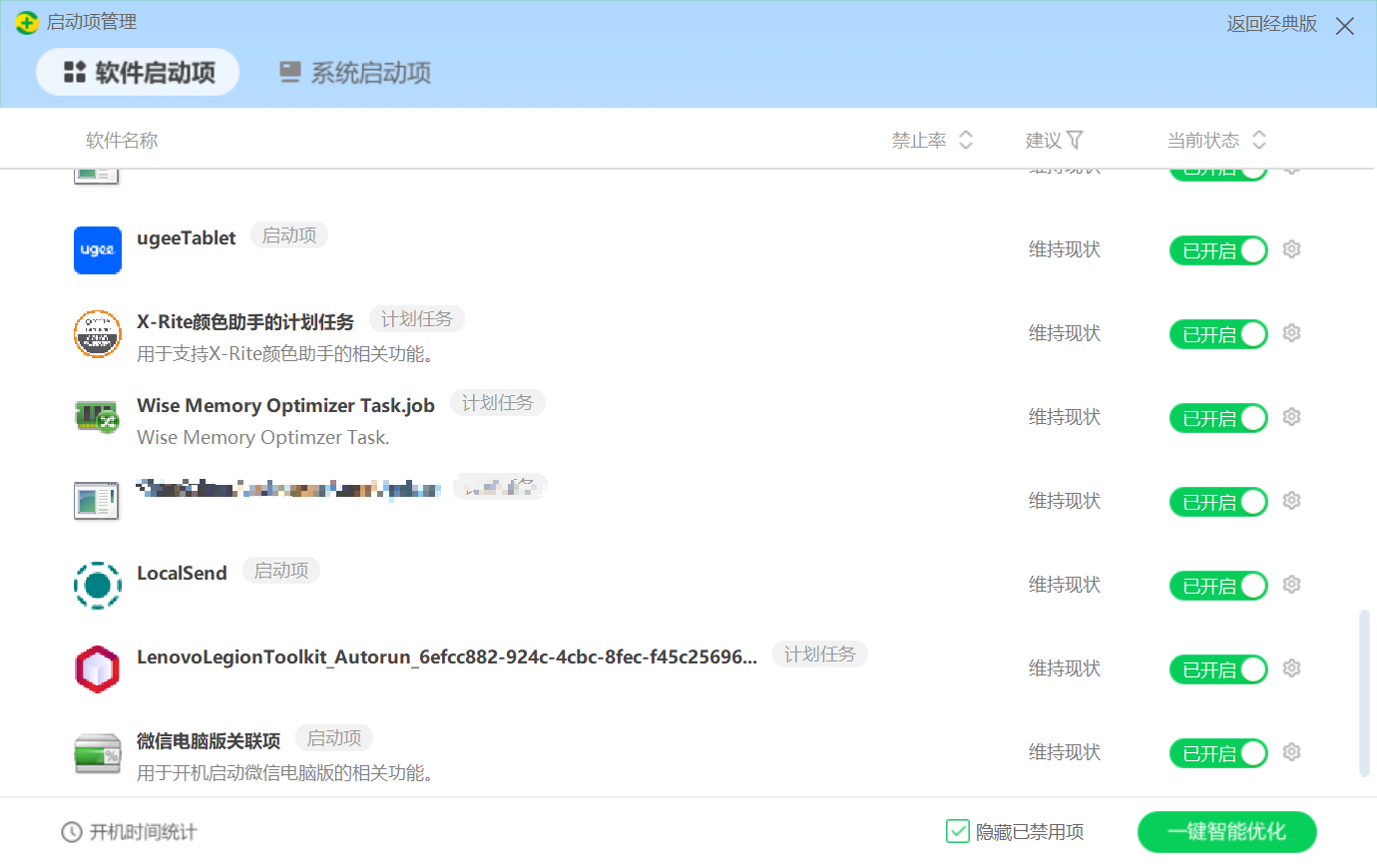
Task: Click the 软件名称 column header
Action: click(122, 141)
